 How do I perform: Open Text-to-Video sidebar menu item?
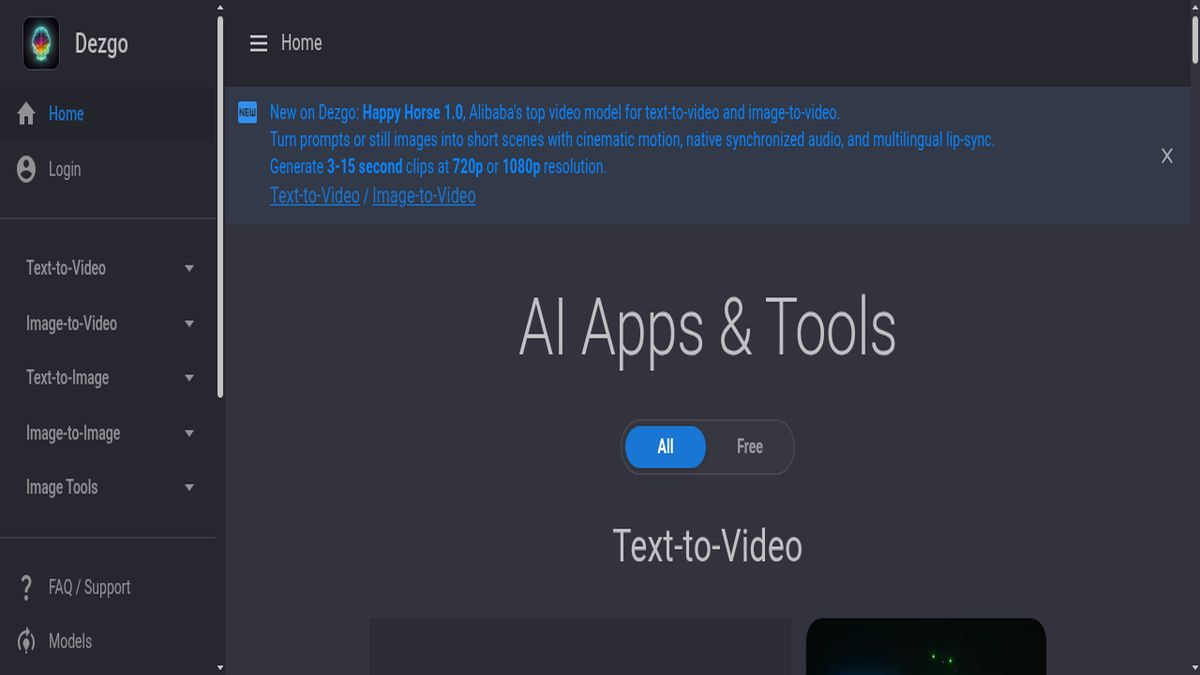108,268
